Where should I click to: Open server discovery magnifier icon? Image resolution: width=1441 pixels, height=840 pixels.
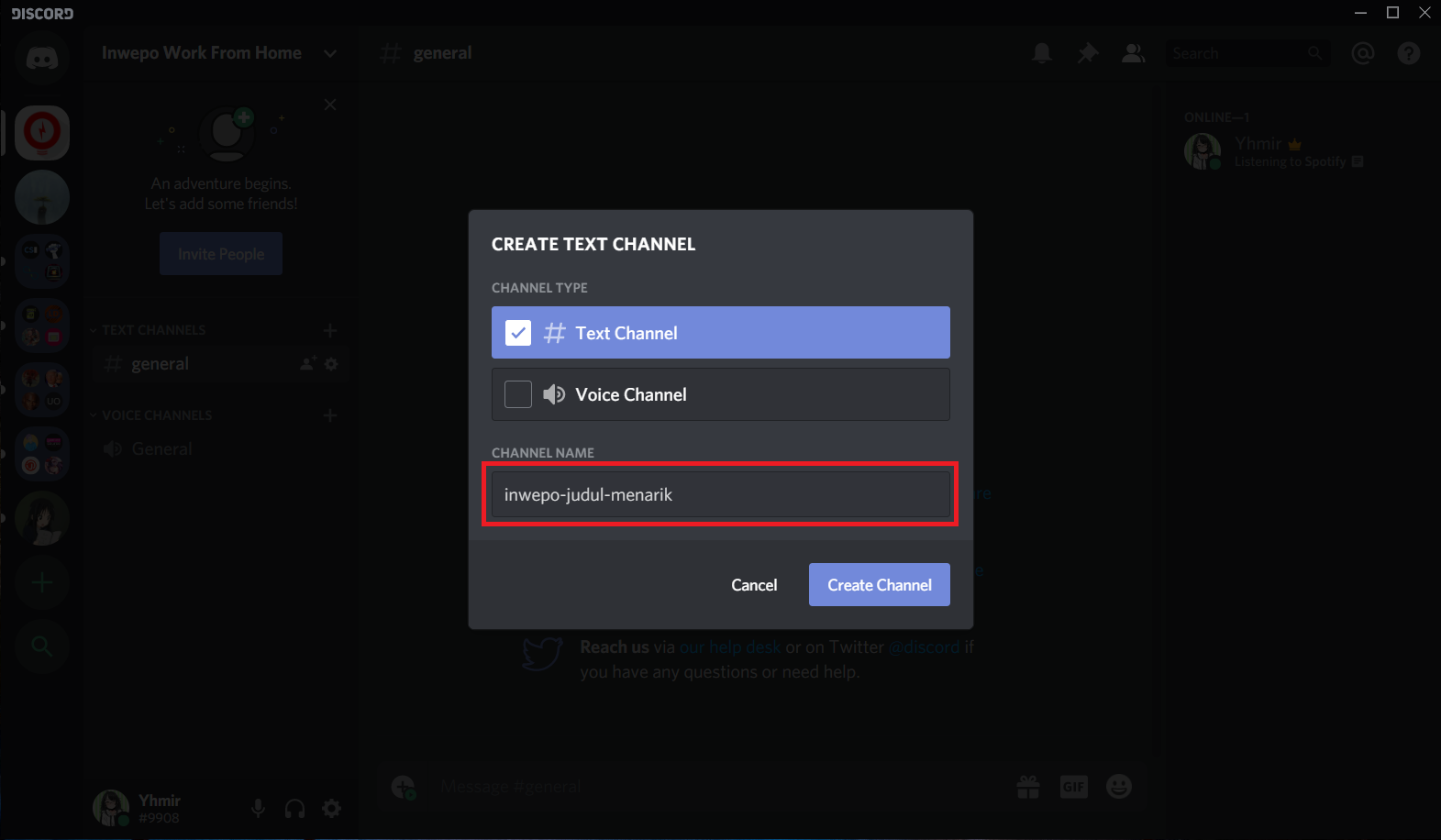pyautogui.click(x=42, y=647)
